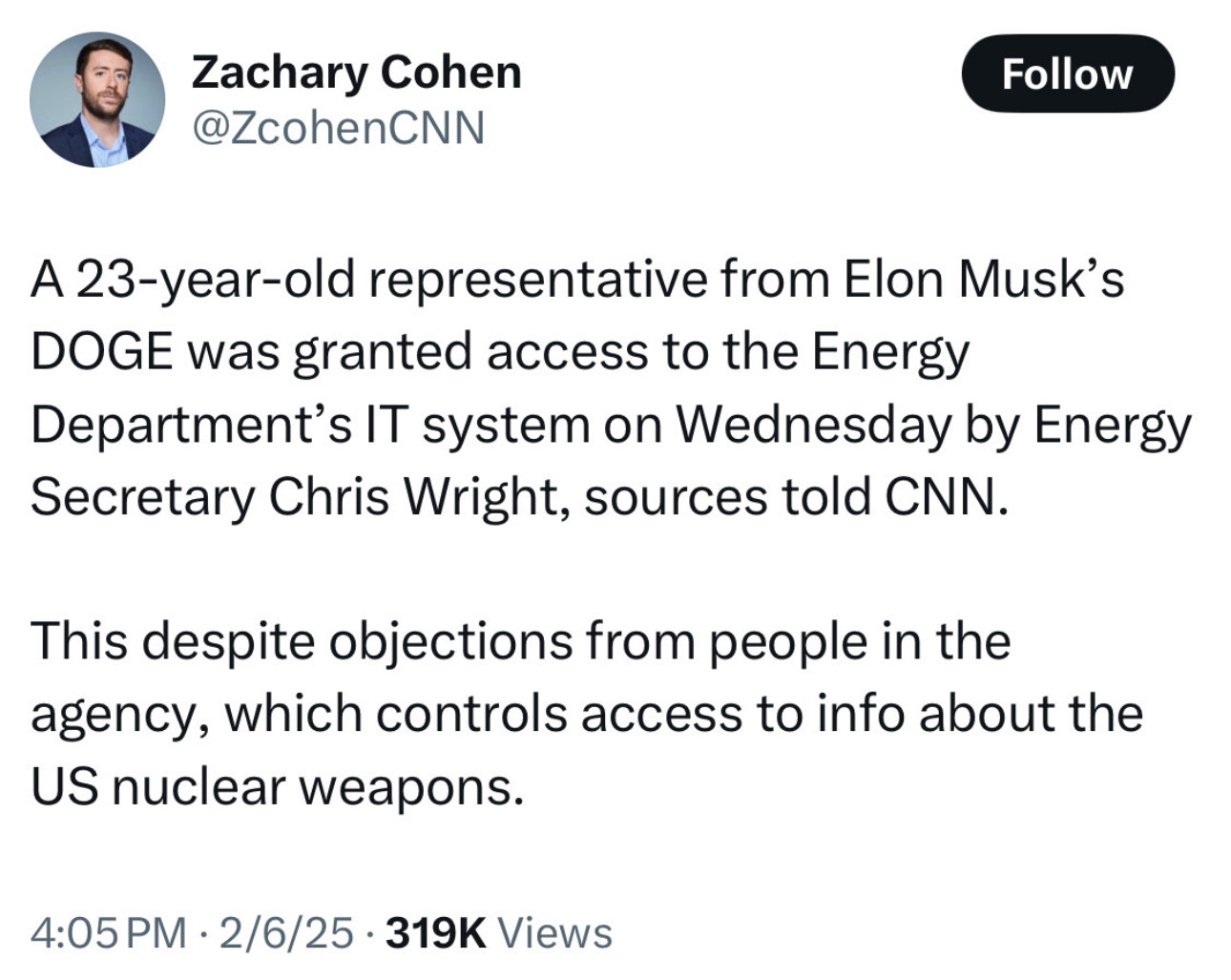Click the Follow button
The image size is (1231, 980).
click(x=1067, y=73)
